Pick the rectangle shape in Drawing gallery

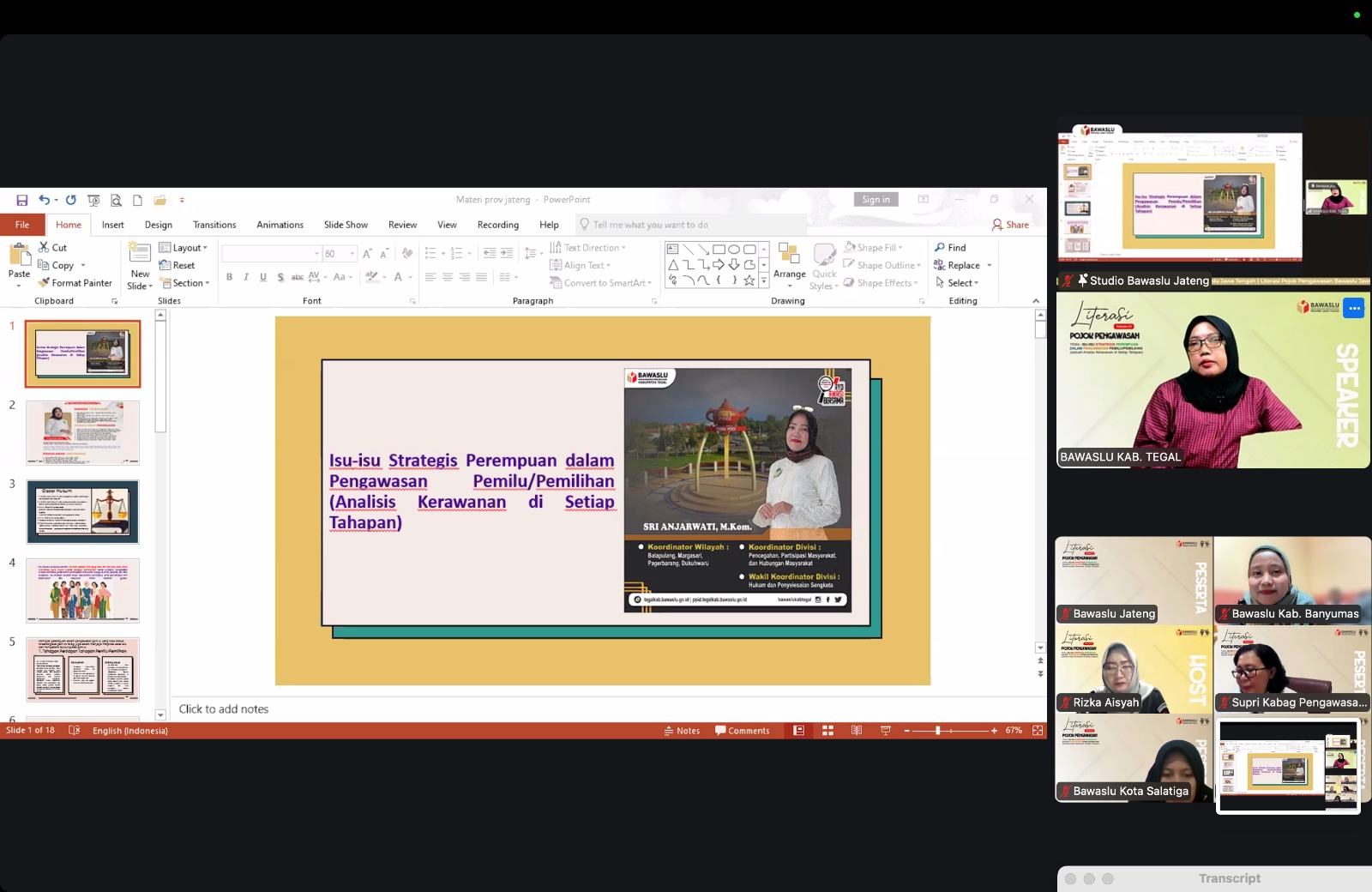point(719,250)
